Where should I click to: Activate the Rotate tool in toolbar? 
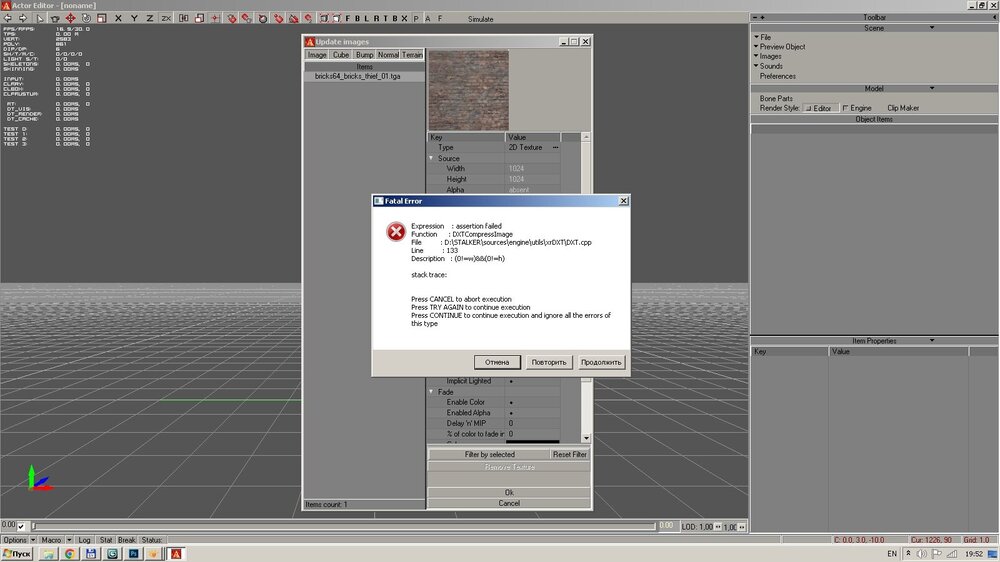coord(86,18)
